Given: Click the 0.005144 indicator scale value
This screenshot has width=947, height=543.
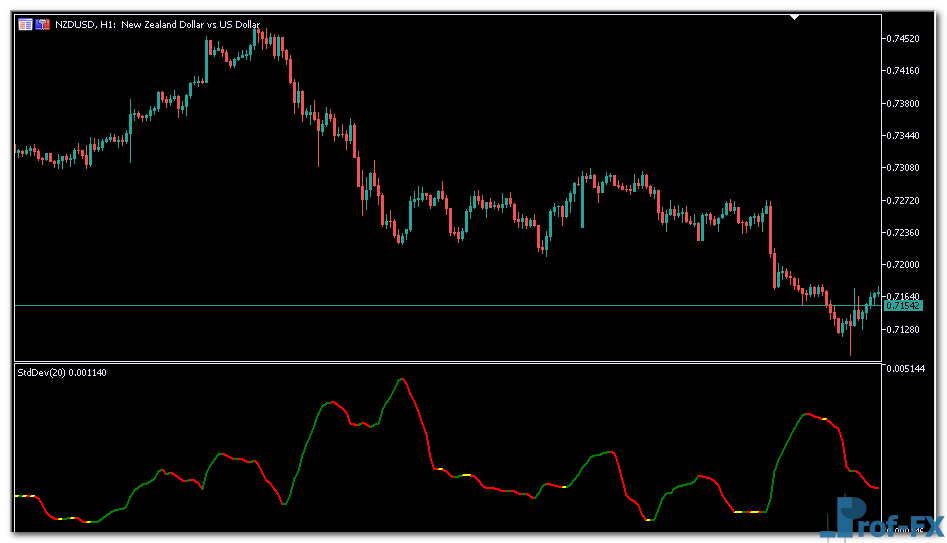Looking at the screenshot, I should coord(905,369).
